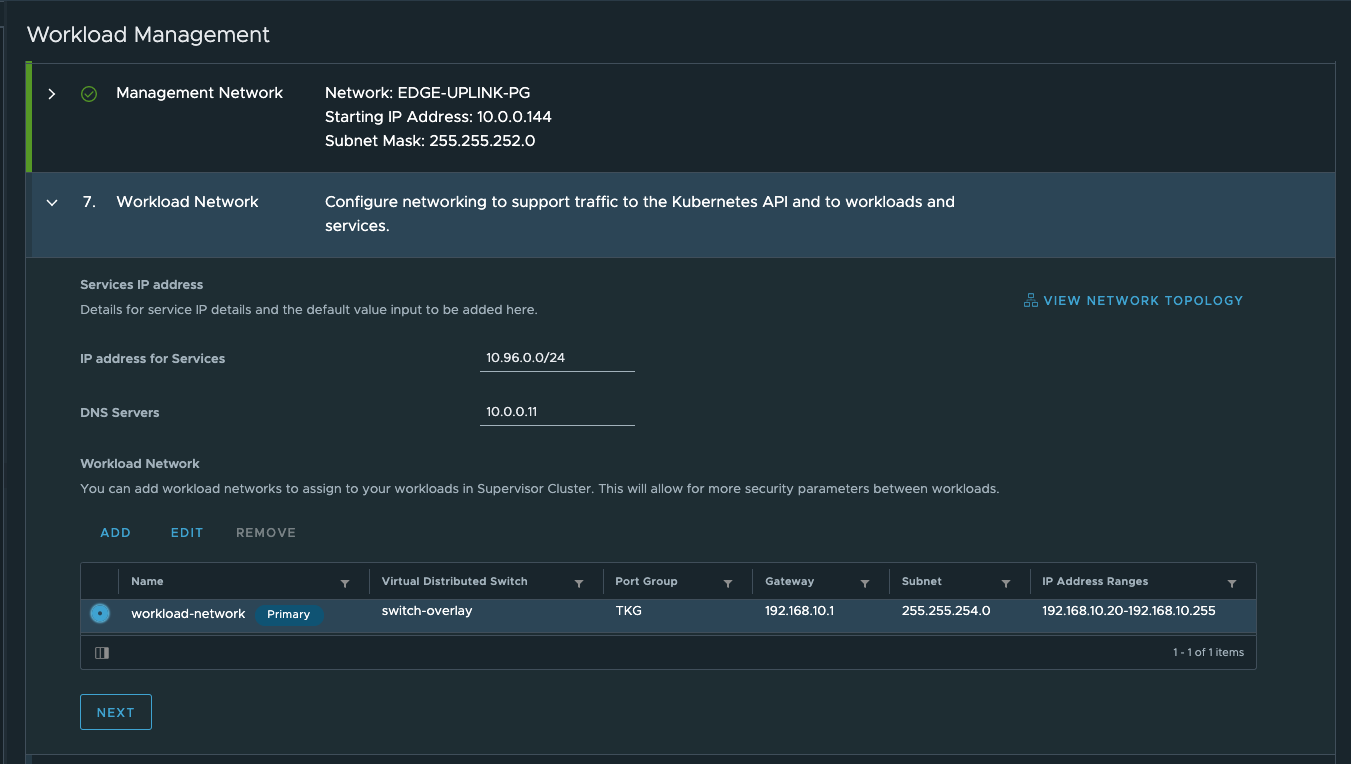Click the Primary badge on workload-network
The height and width of the screenshot is (764, 1351).
[x=289, y=614]
